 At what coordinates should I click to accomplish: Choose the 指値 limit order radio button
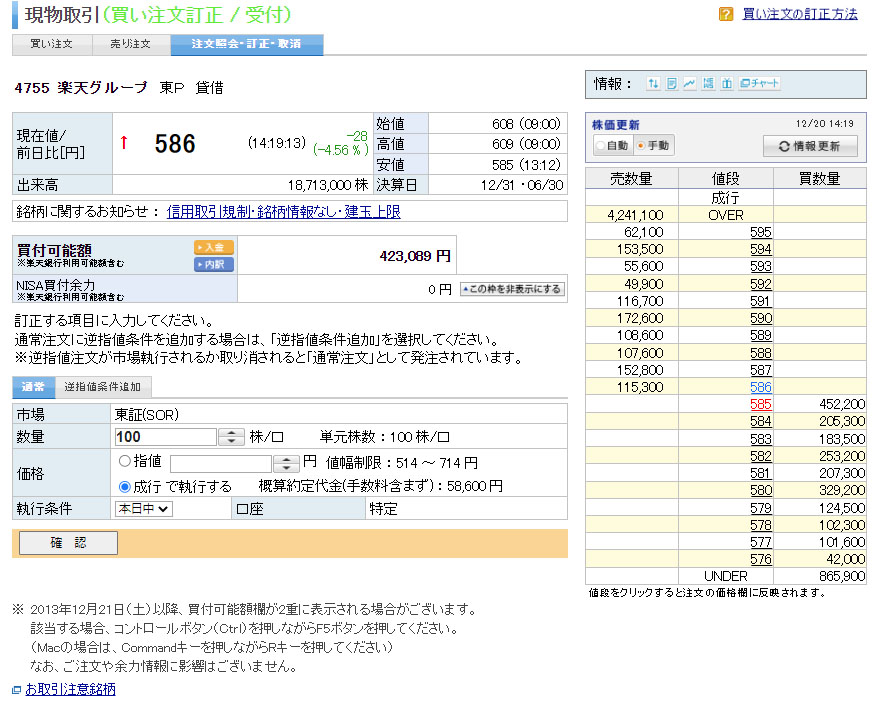pos(125,462)
